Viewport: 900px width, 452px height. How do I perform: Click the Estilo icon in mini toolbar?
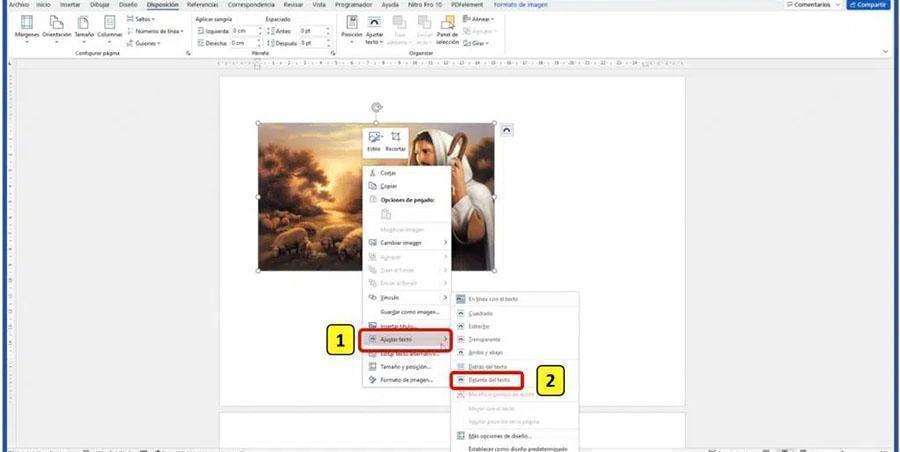[374, 137]
